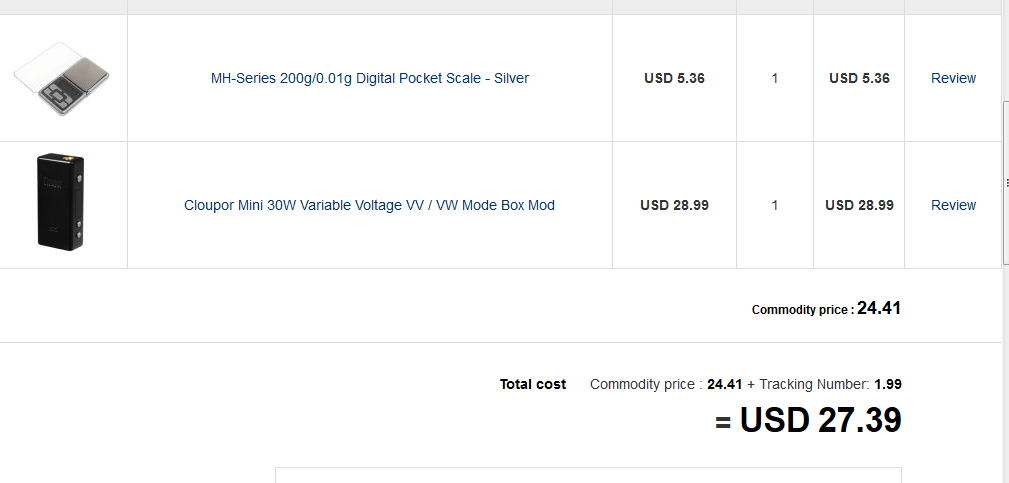Image resolution: width=1009 pixels, height=483 pixels.
Task: Click the USD 27.39 grand total
Action: tap(820, 420)
